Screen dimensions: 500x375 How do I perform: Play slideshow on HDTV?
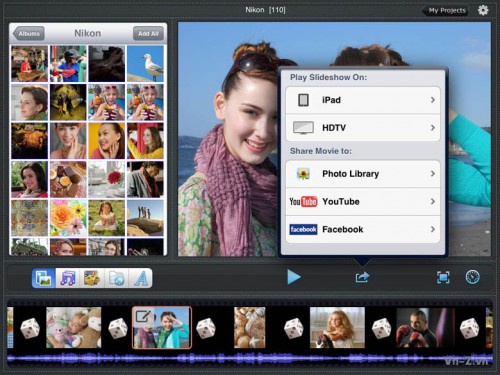tap(363, 128)
